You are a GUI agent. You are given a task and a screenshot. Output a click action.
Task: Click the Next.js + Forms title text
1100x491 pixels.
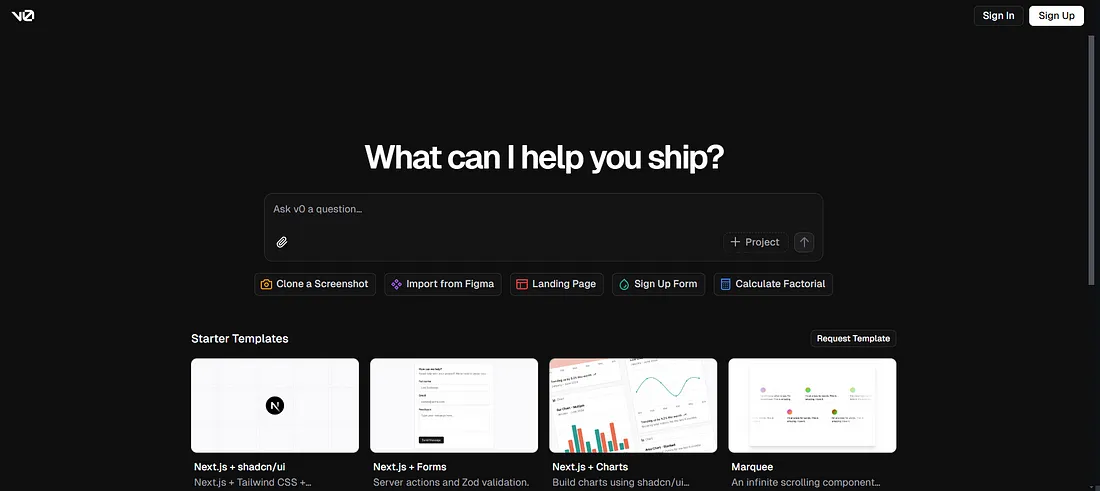pyautogui.click(x=410, y=466)
